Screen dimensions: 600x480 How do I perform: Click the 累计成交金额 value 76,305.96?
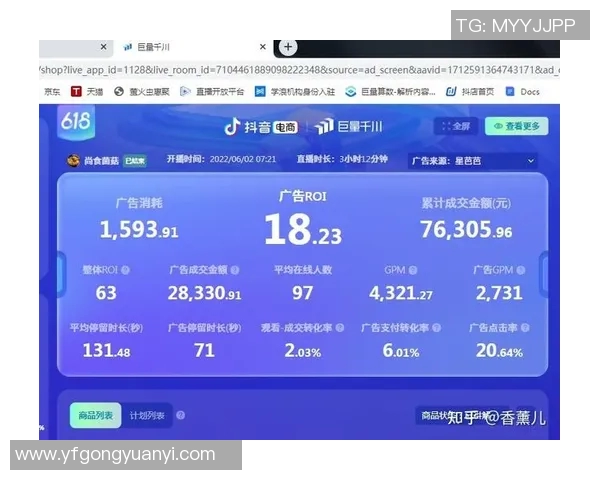point(466,230)
